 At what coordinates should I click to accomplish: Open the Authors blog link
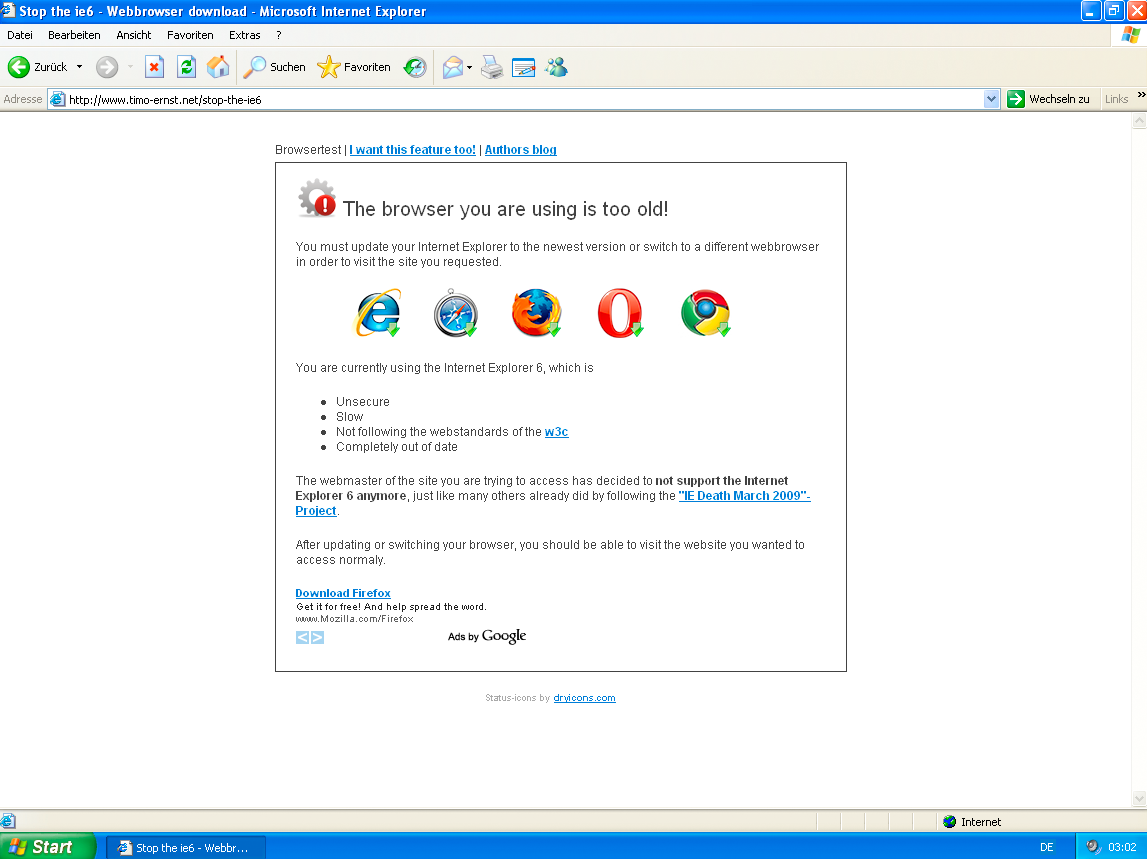tap(521, 149)
